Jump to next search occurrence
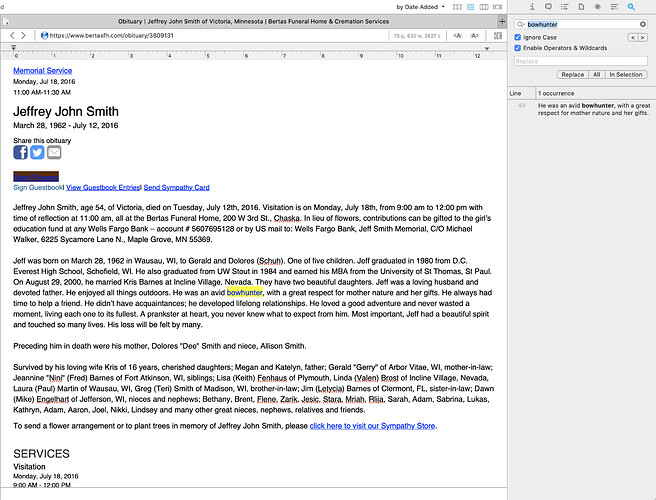This screenshot has width=656, height=500. click(x=642, y=38)
